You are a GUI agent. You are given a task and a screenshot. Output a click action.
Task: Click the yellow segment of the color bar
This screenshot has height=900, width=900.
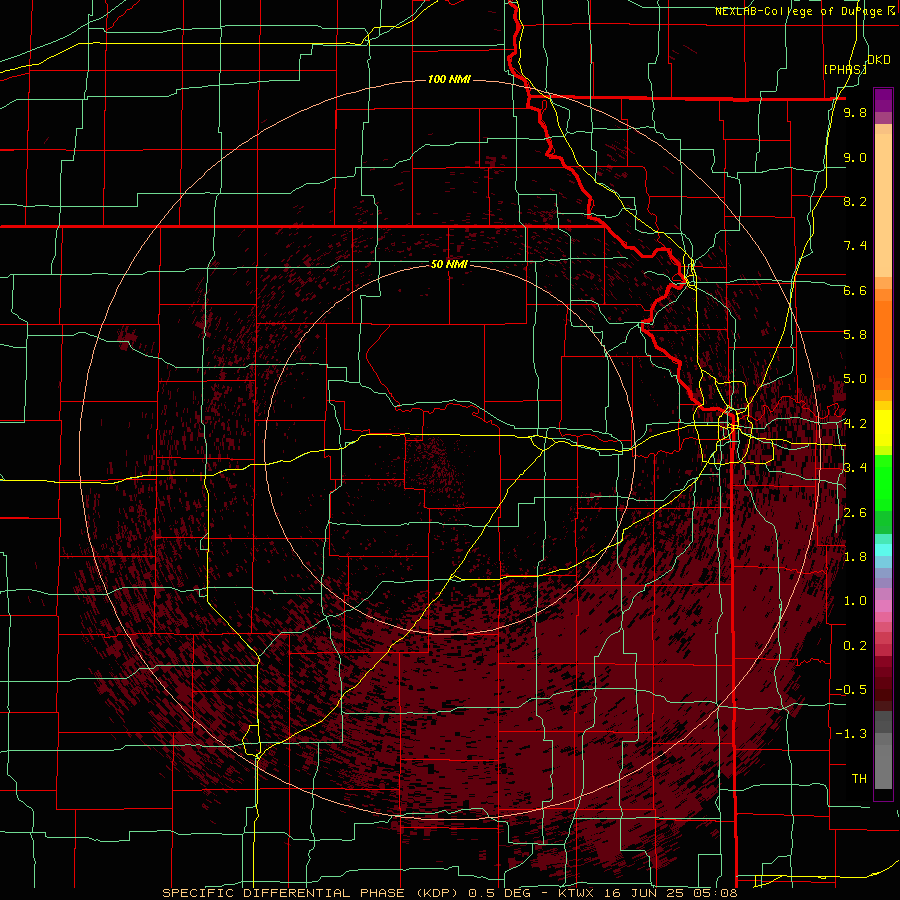(x=883, y=428)
